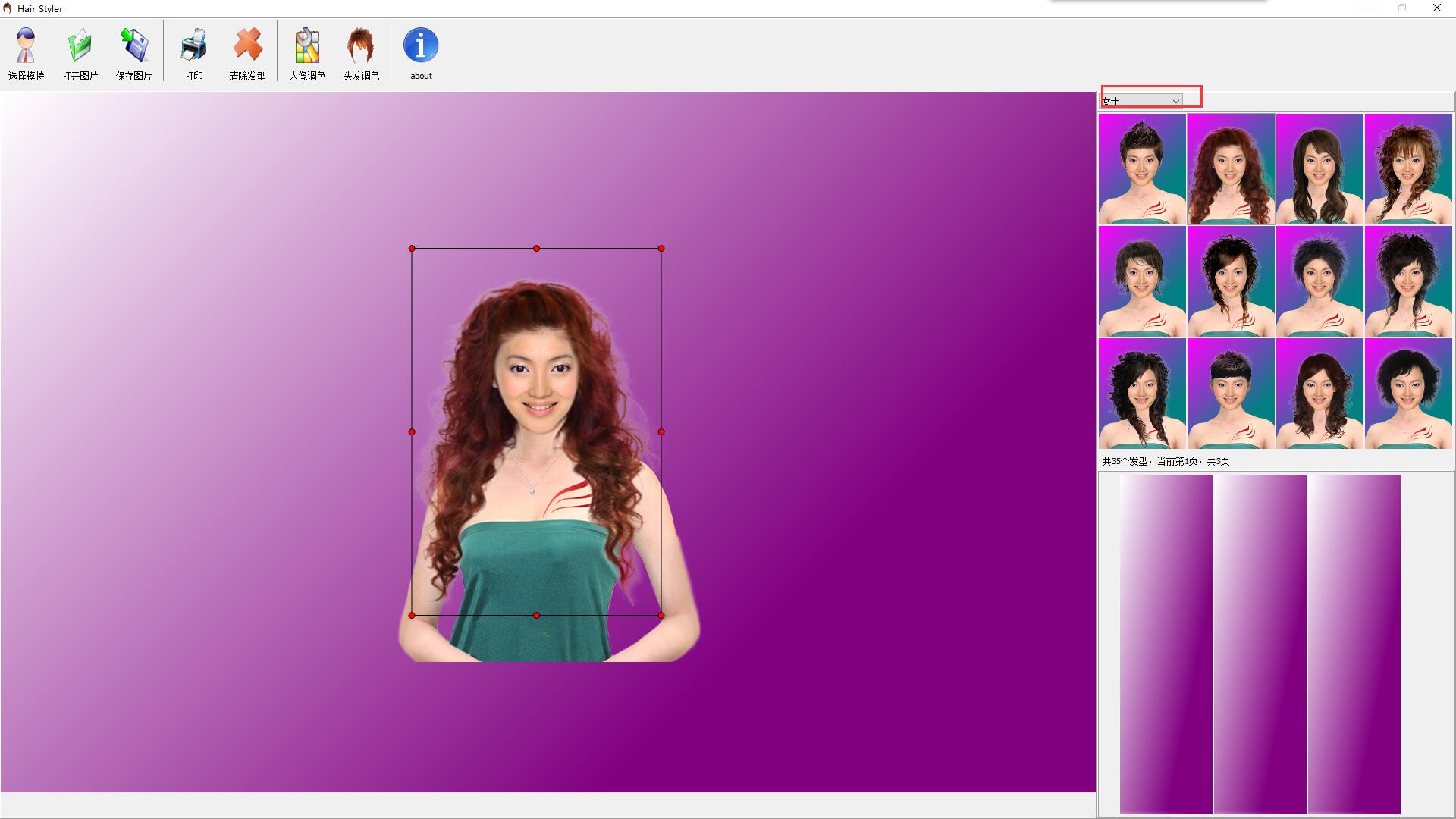
Task: Select the black bob hairstyle in bottom-right thumbnail
Action: click(1408, 393)
